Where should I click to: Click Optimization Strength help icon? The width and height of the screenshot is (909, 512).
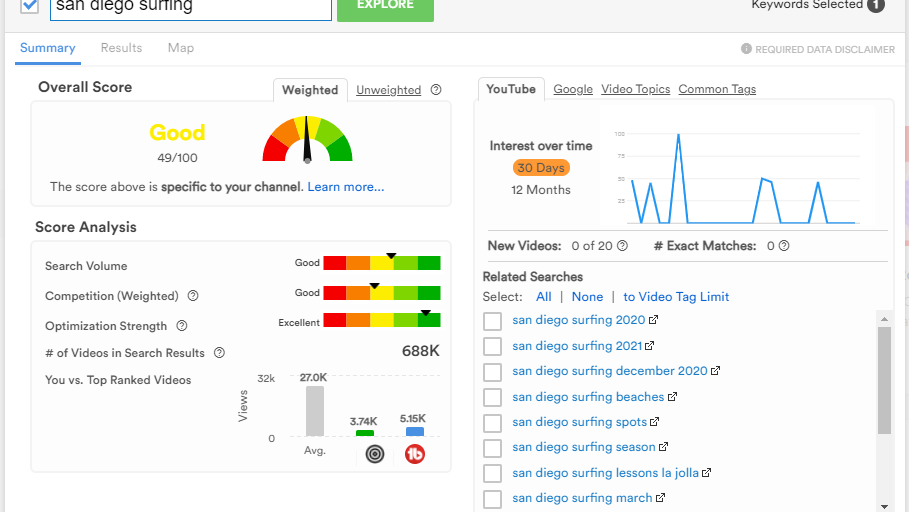click(182, 326)
